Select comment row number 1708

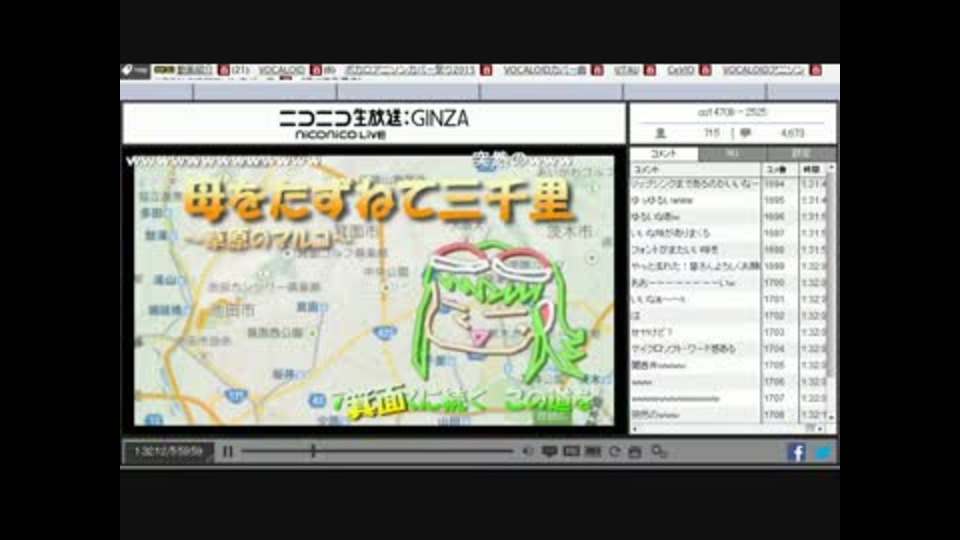[x=729, y=414]
